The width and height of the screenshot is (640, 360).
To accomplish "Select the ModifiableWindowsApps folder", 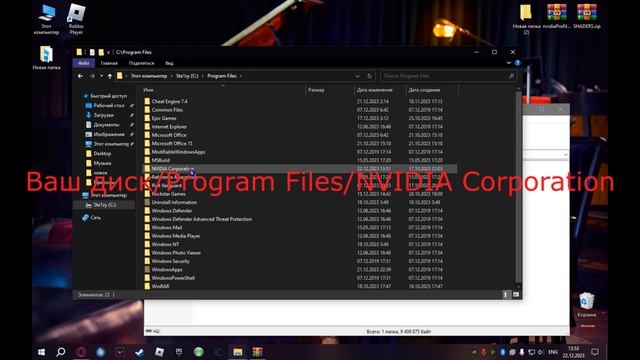I will pos(178,152).
